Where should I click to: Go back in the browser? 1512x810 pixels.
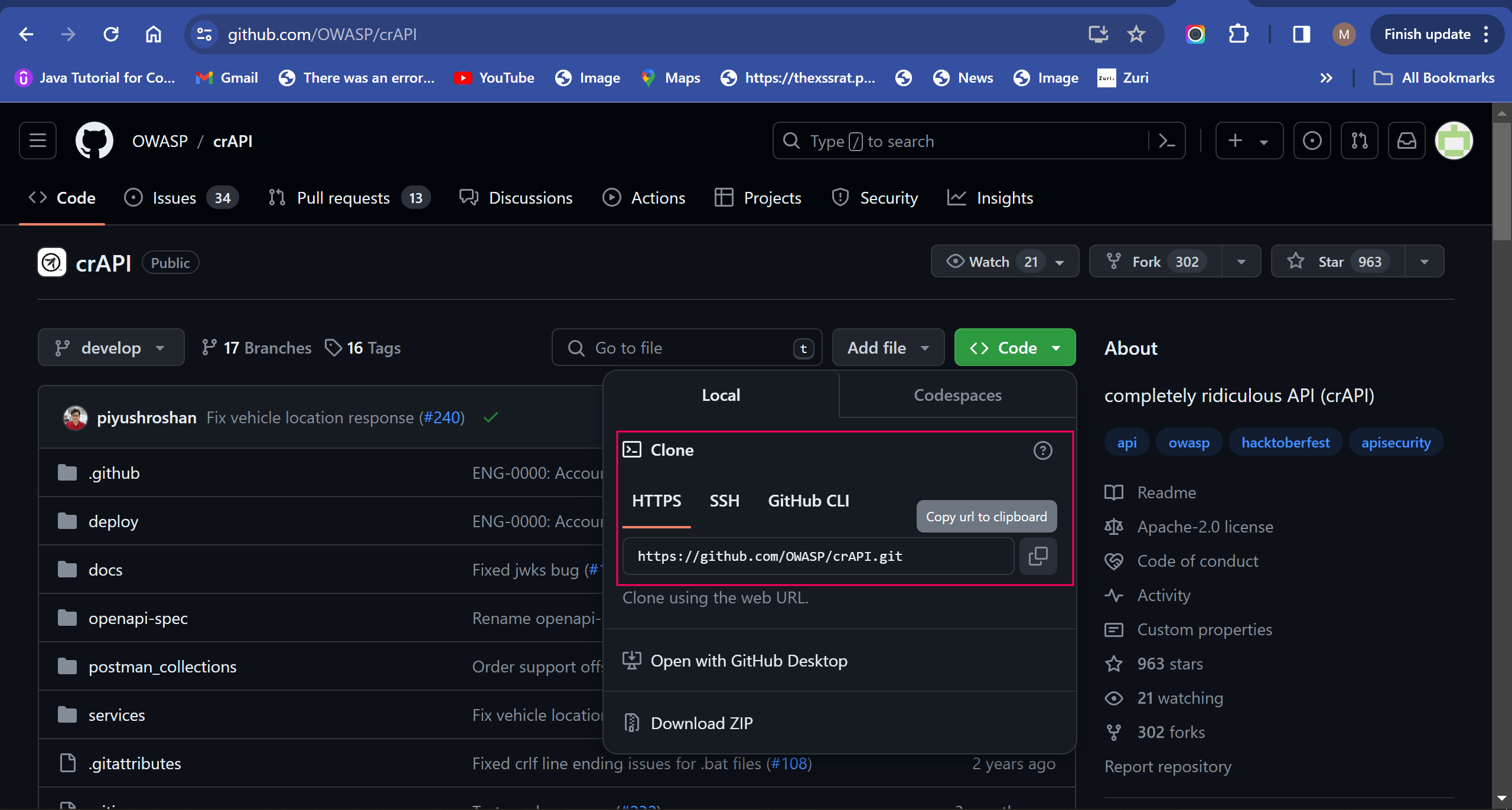tap(26, 34)
